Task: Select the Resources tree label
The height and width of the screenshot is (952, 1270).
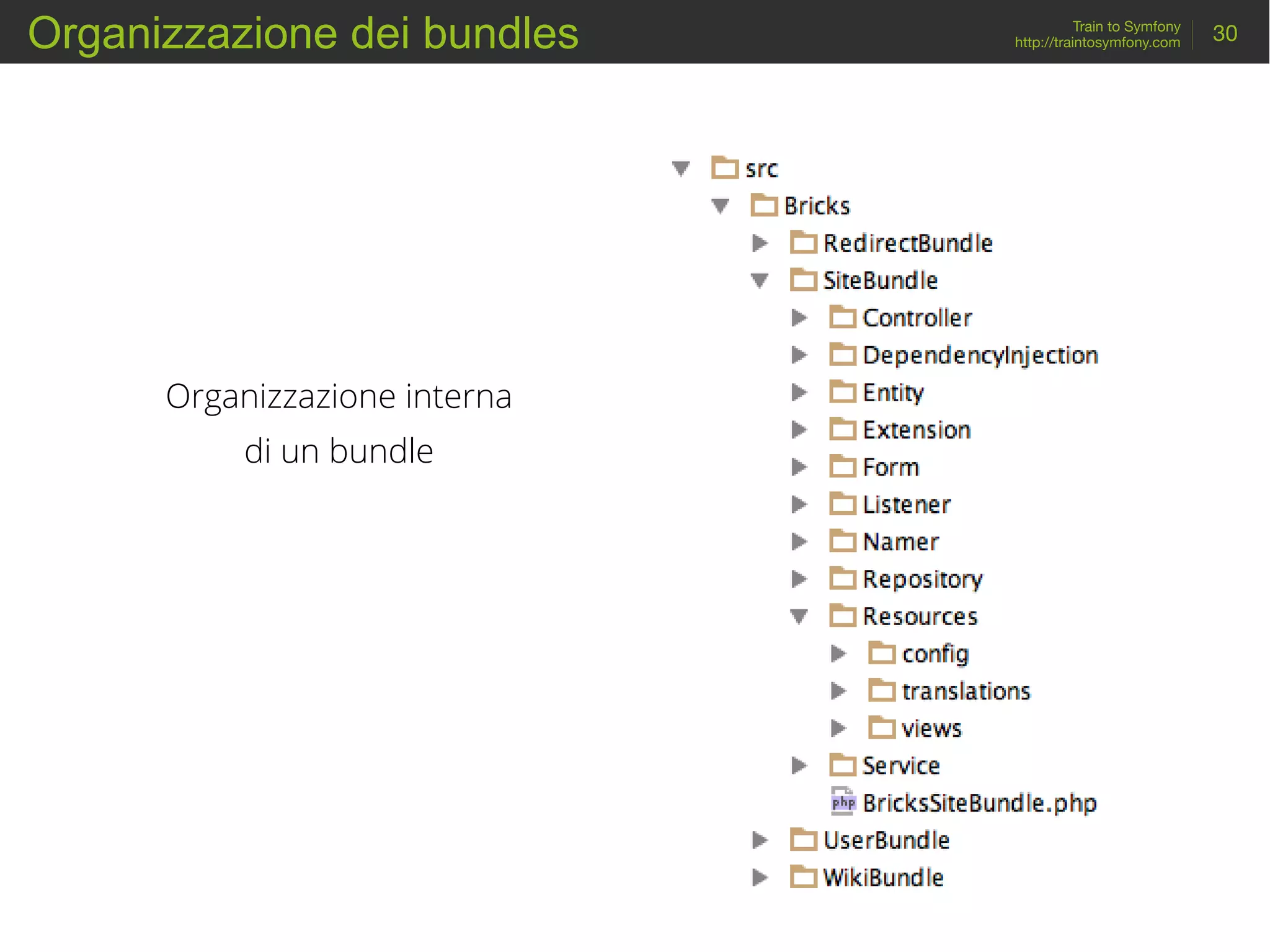Action: click(920, 616)
